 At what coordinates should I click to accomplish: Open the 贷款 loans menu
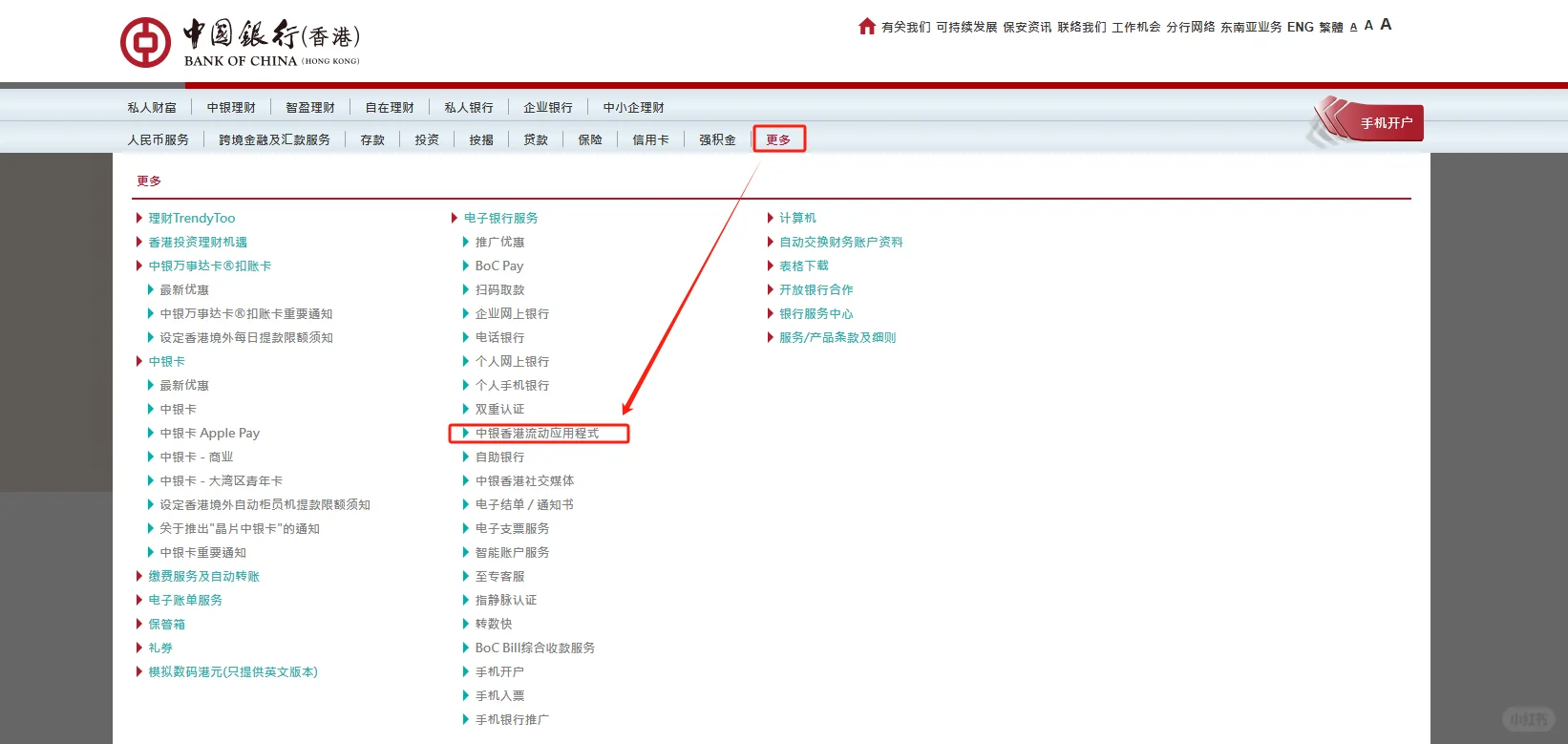pos(536,140)
